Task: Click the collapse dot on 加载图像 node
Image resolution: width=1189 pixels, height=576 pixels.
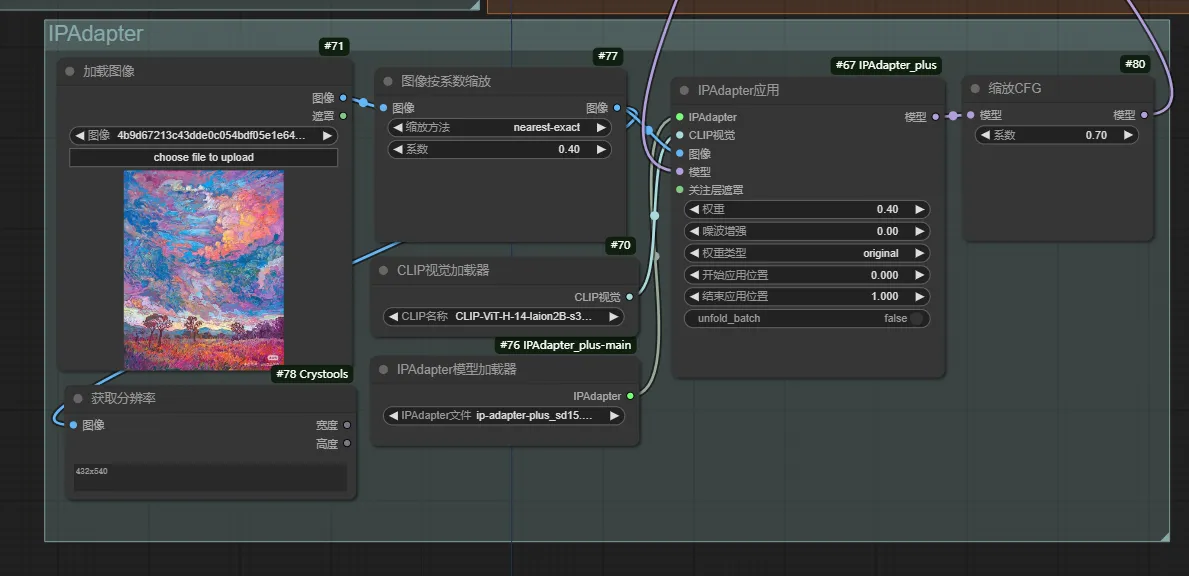Action: [x=69, y=71]
